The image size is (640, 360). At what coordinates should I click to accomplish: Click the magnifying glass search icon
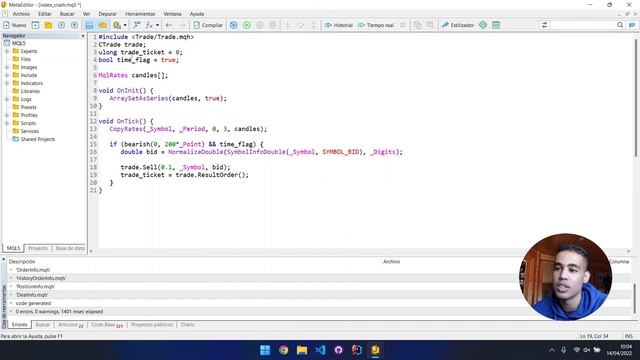click(620, 25)
